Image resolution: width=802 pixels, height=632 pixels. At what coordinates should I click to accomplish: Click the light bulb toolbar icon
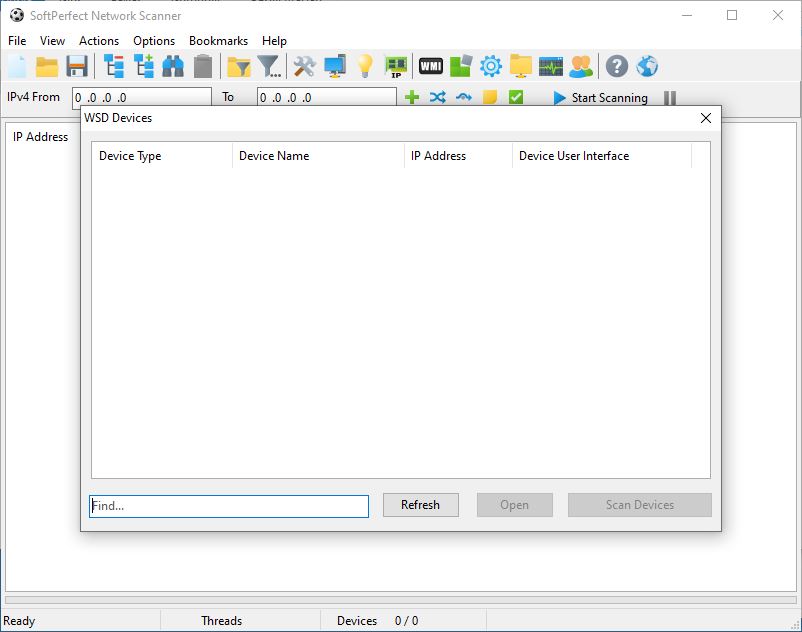365,66
